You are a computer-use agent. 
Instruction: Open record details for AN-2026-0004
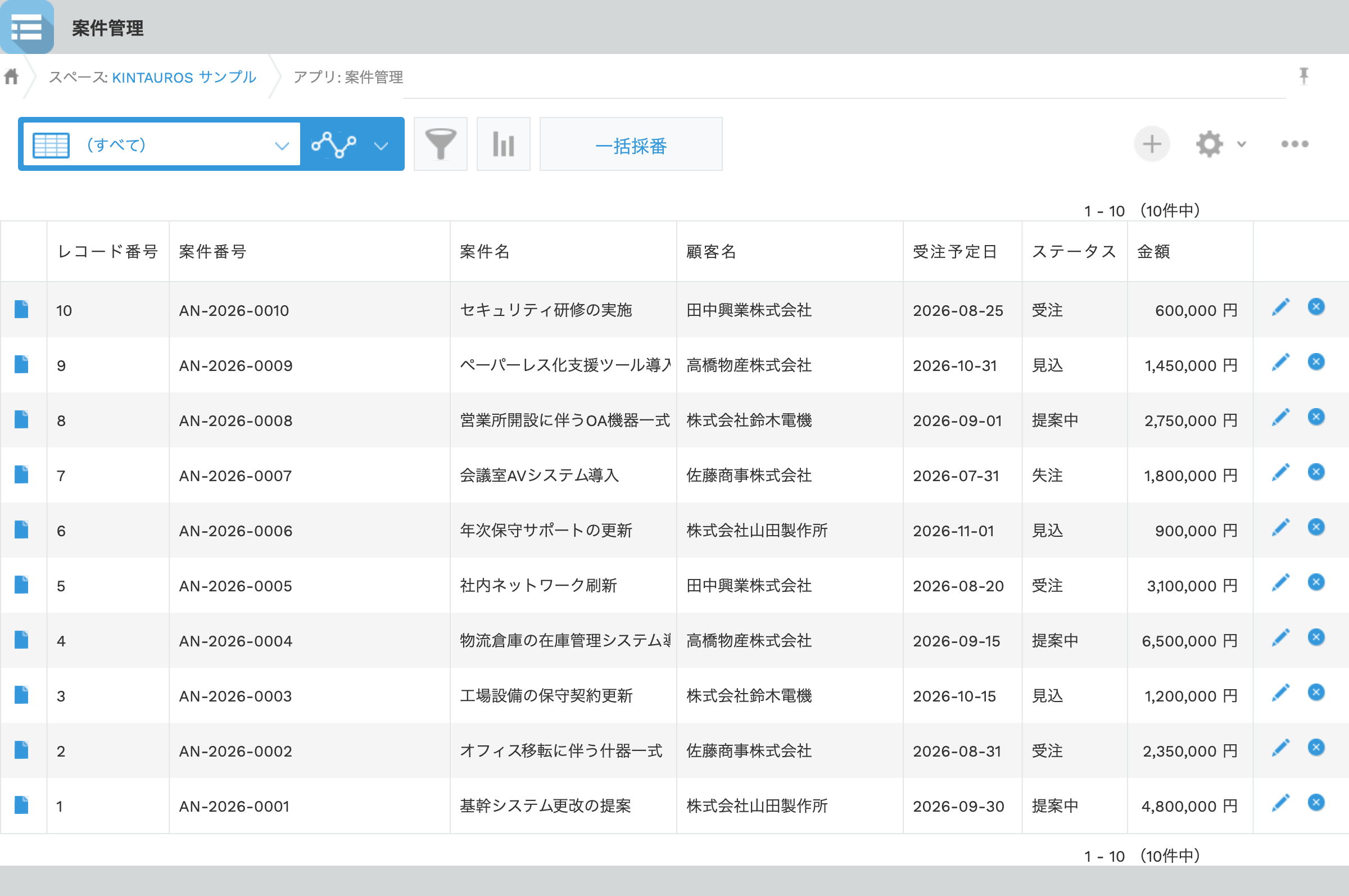point(22,640)
